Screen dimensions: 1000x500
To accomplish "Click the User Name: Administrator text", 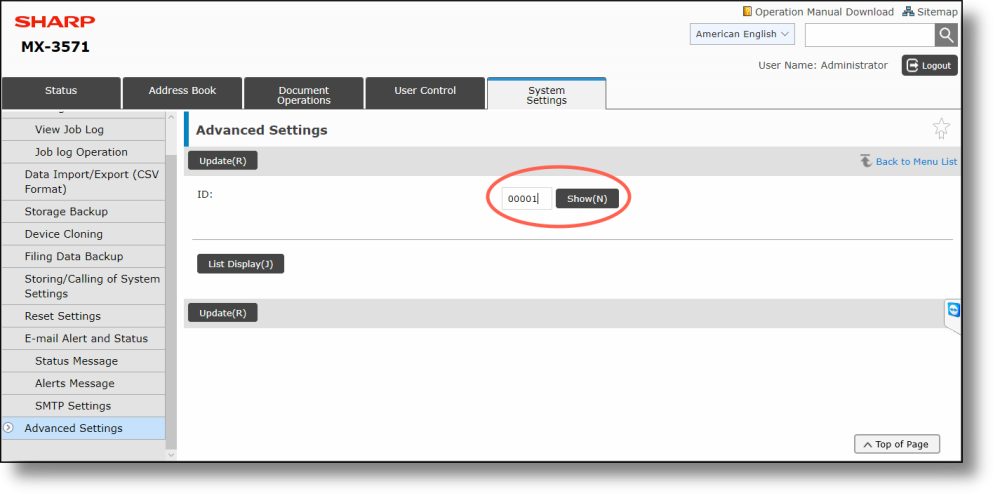I will [823, 65].
